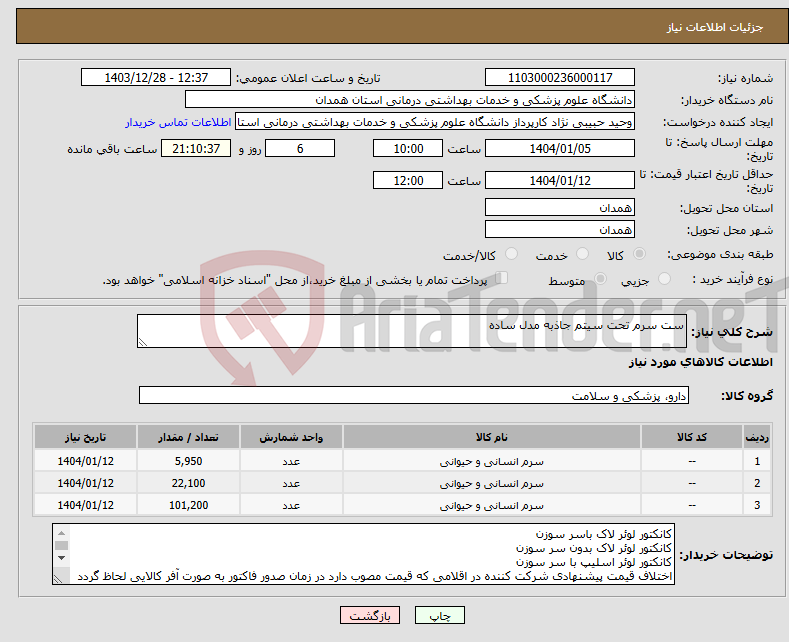Click the چاپ (print) button
This screenshot has width=789, height=642.
[439, 615]
